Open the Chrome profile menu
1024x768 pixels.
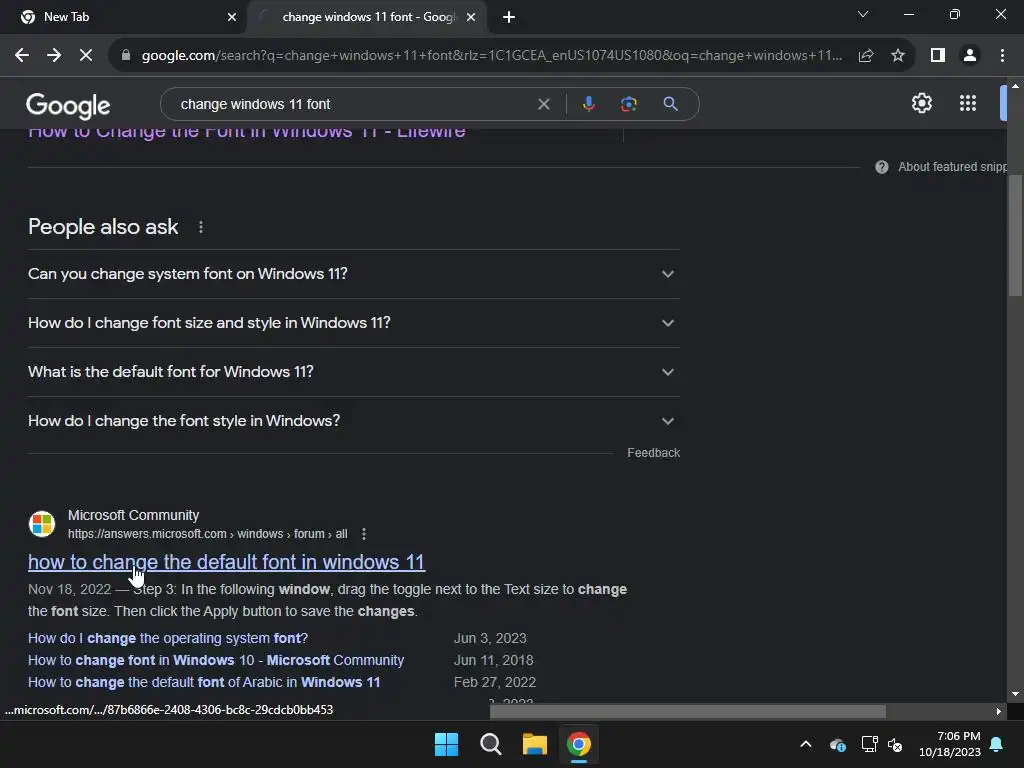970,56
